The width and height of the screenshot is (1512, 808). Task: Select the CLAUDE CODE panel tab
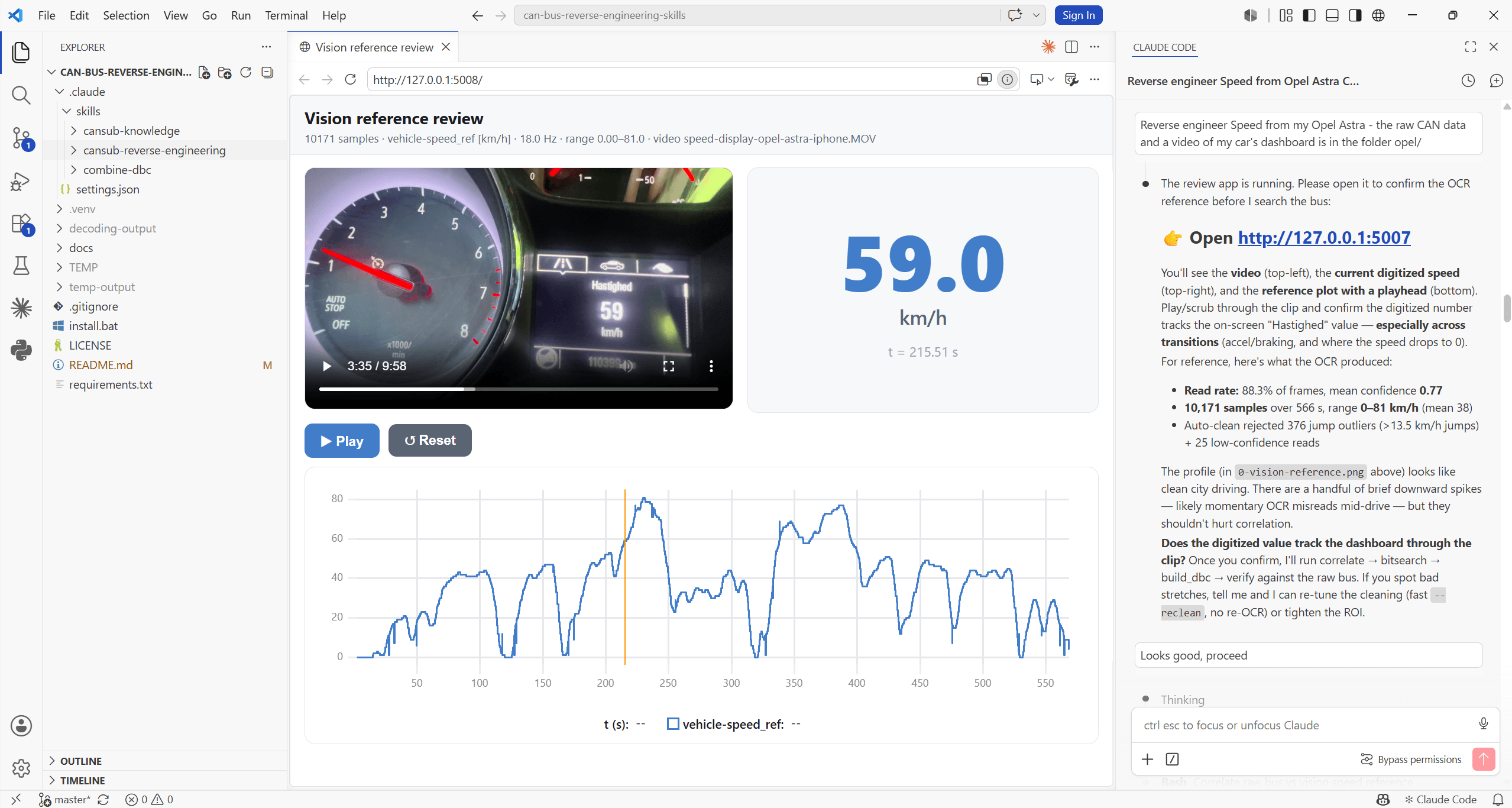coord(1164,47)
